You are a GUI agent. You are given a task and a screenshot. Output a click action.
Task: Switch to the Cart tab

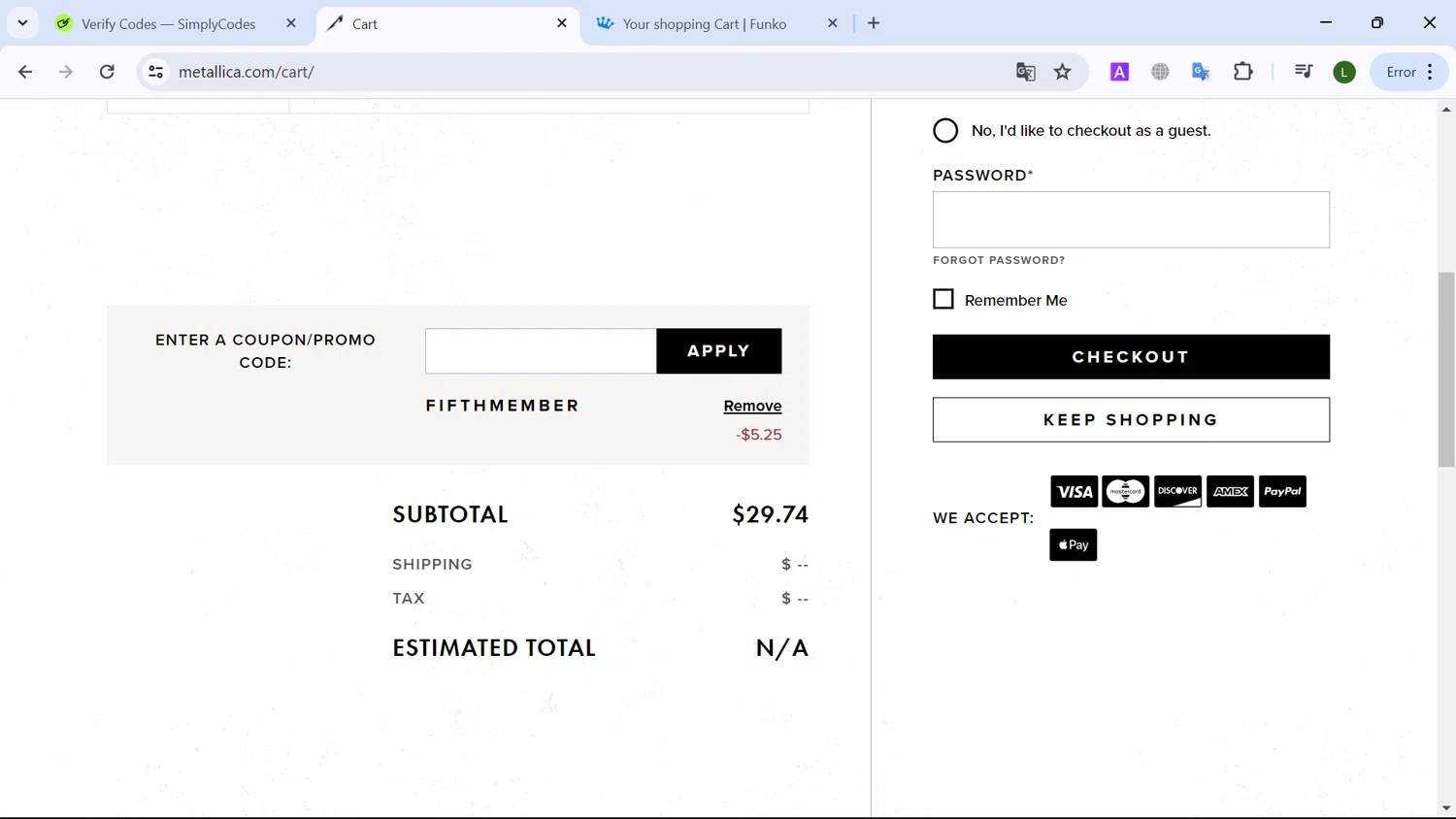pyautogui.click(x=447, y=23)
